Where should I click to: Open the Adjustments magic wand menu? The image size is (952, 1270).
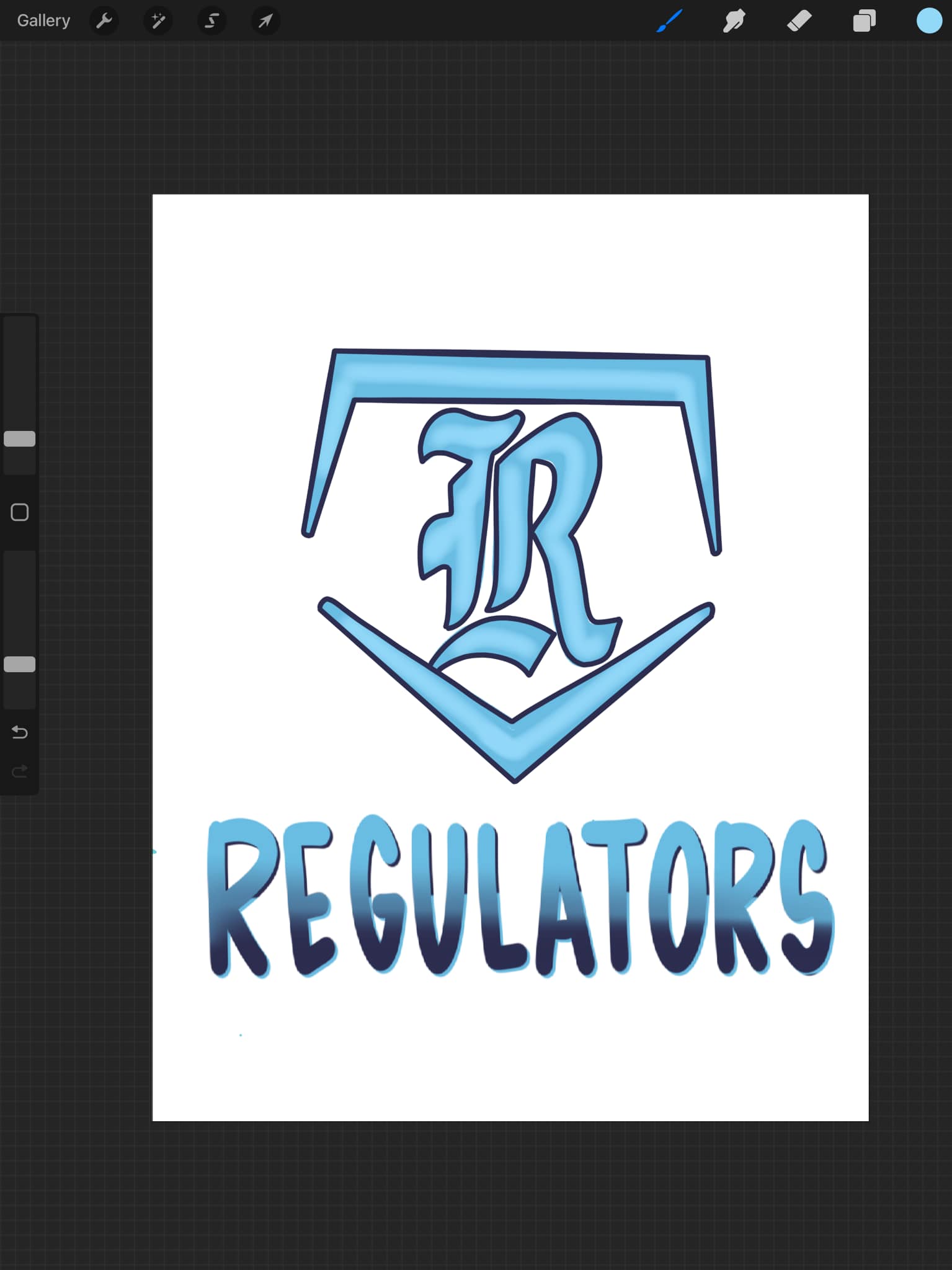pos(158,21)
